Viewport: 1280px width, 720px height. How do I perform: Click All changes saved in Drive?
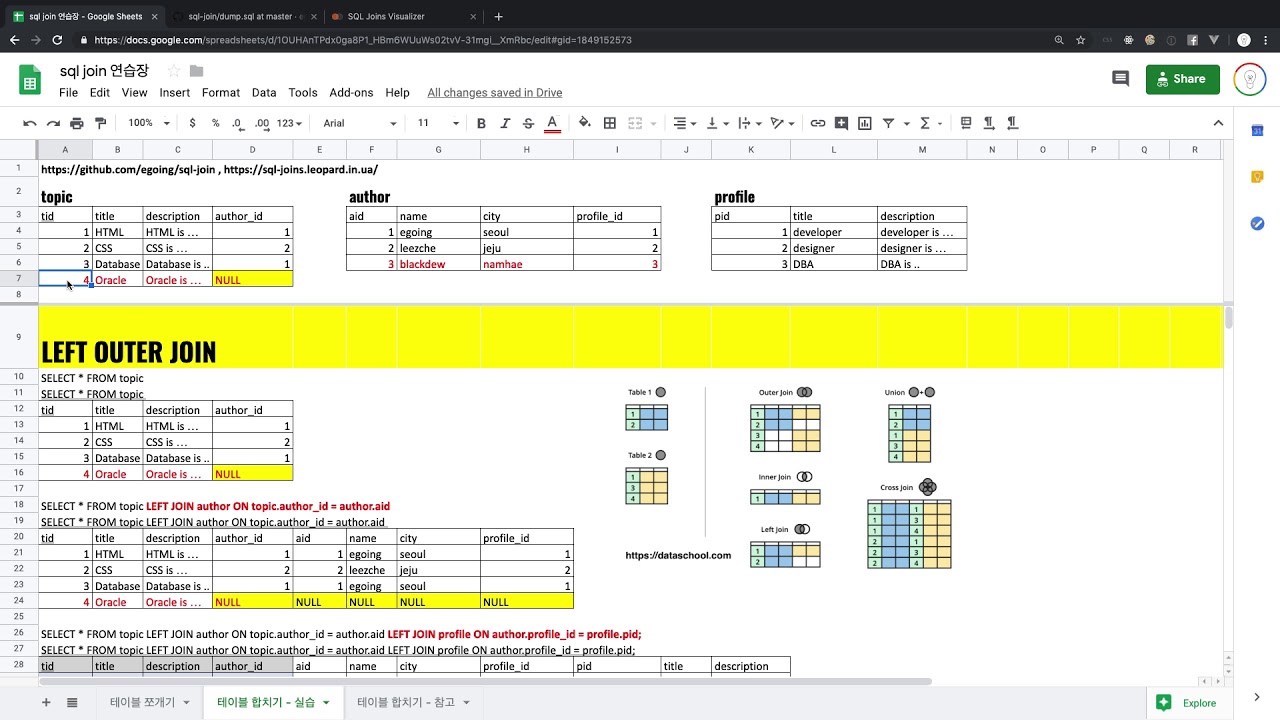click(x=494, y=92)
